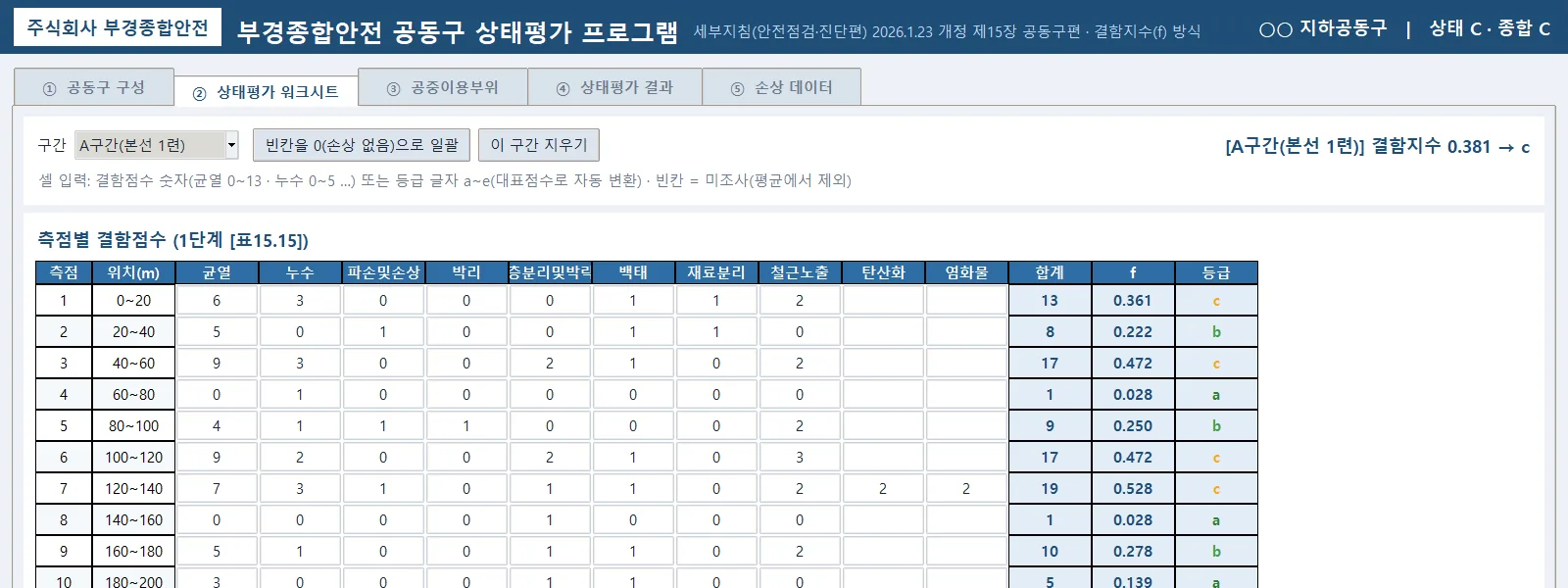
Task: Open the 상태평가 결과 tab
Action: 614,87
